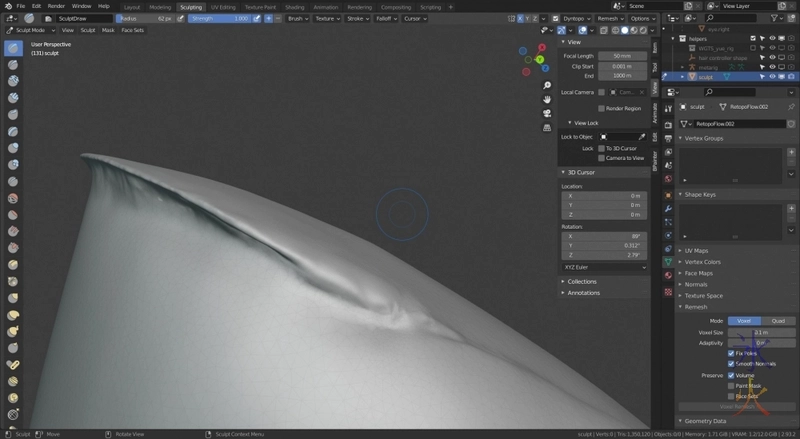Open the Render menu

(x=56, y=6)
